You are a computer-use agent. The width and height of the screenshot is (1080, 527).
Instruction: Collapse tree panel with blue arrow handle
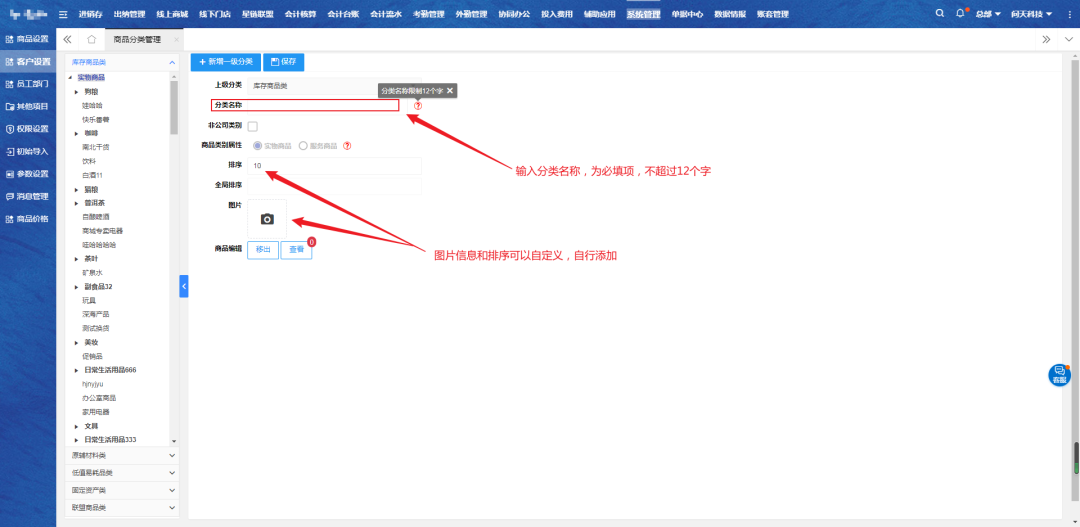pos(184,286)
